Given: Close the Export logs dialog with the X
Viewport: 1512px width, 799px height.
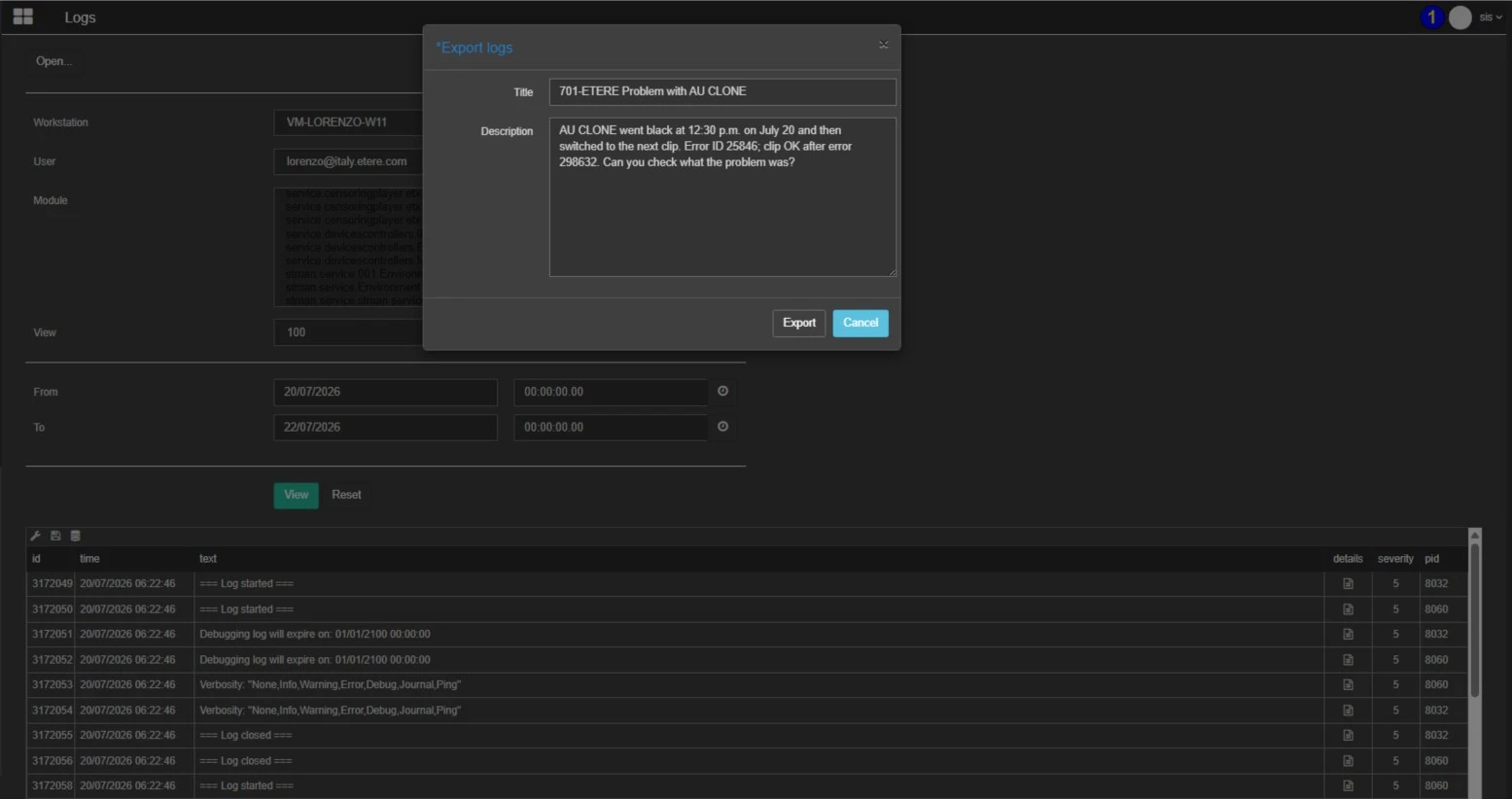Looking at the screenshot, I should click(x=883, y=45).
